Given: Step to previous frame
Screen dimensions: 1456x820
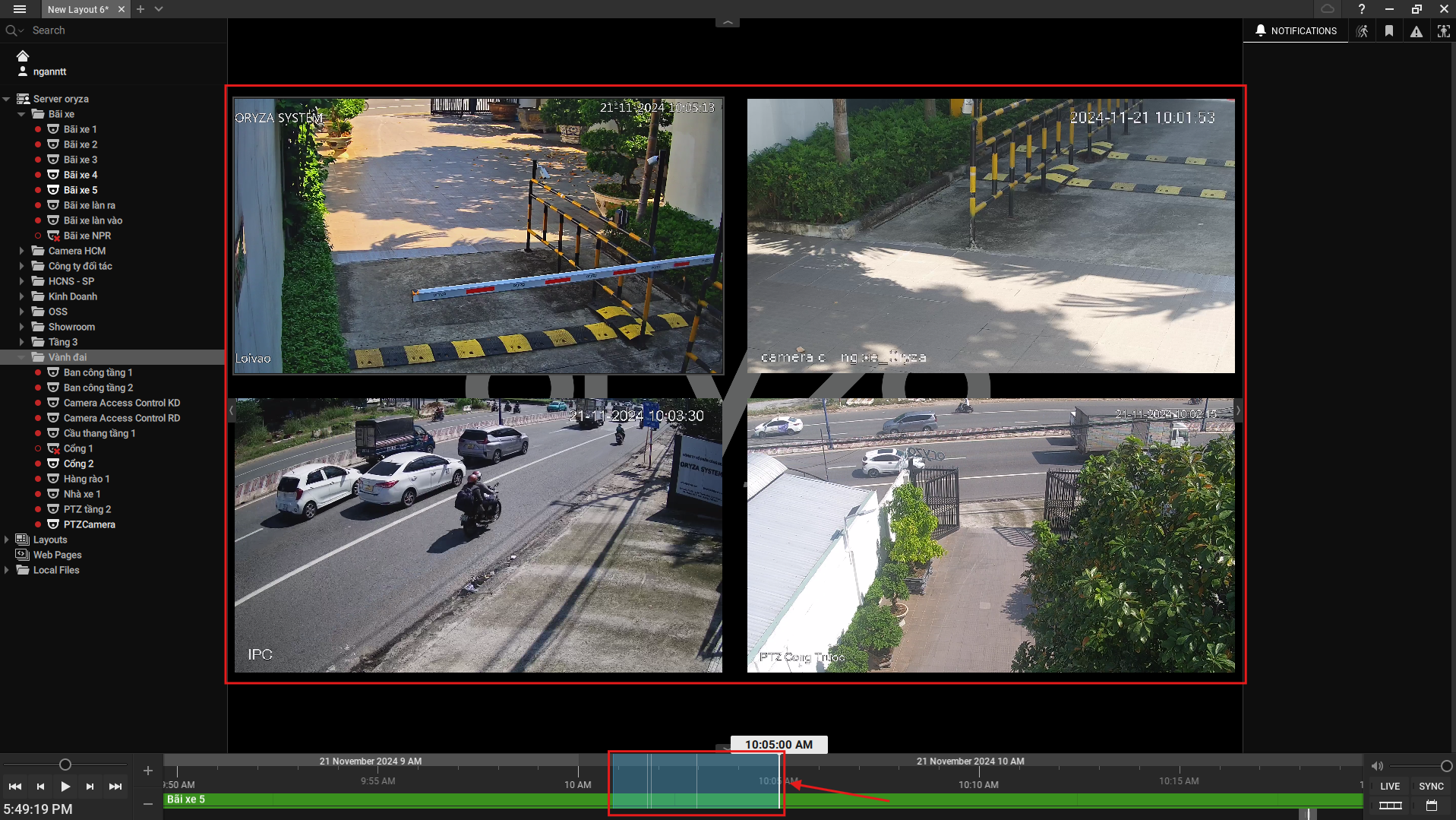Looking at the screenshot, I should pos(40,787).
